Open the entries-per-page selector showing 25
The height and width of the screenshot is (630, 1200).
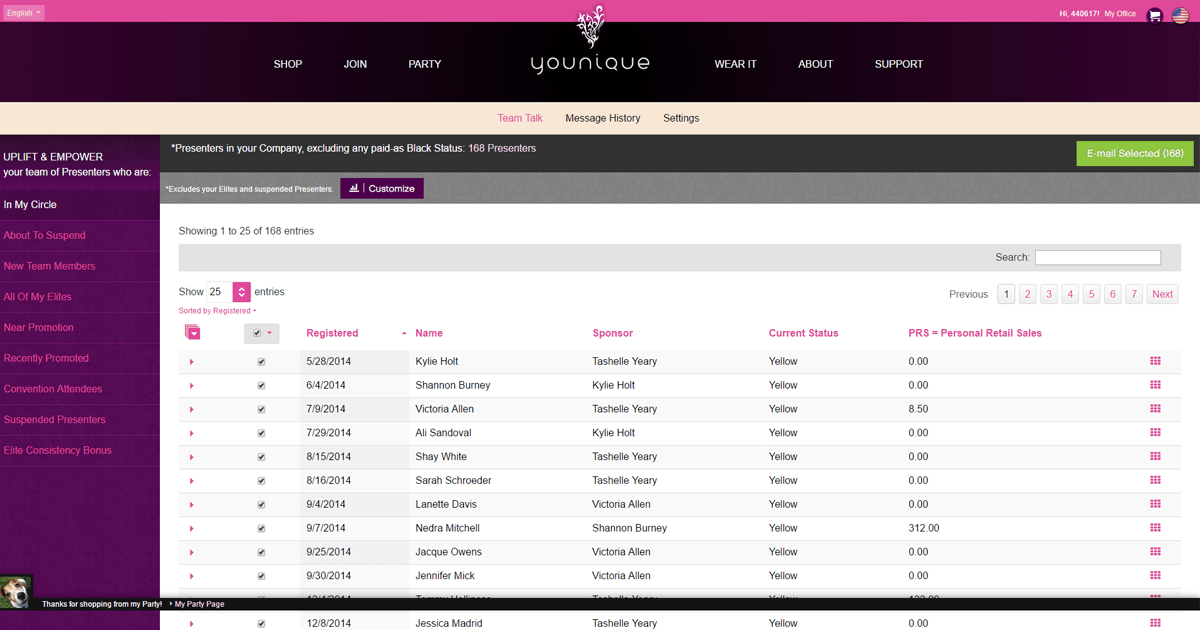(x=228, y=292)
